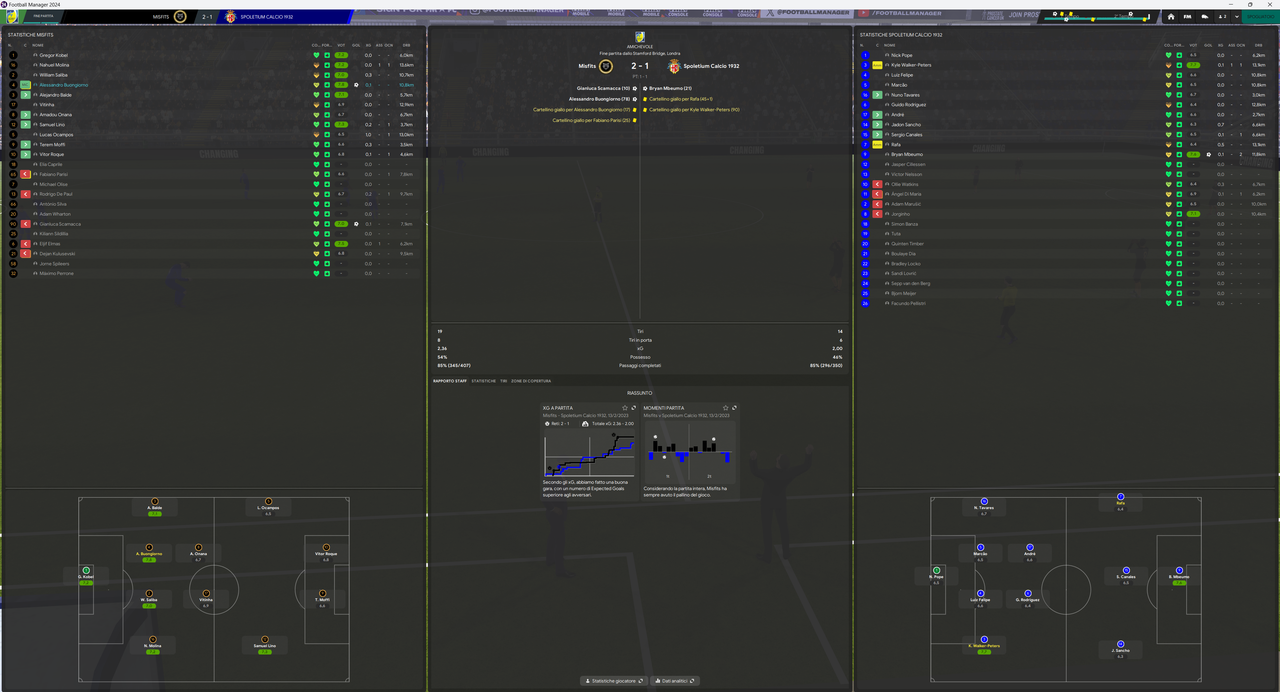The image size is (1280, 692).
Task: Click Jorginho's red substituted-off arrow
Action: (877, 214)
